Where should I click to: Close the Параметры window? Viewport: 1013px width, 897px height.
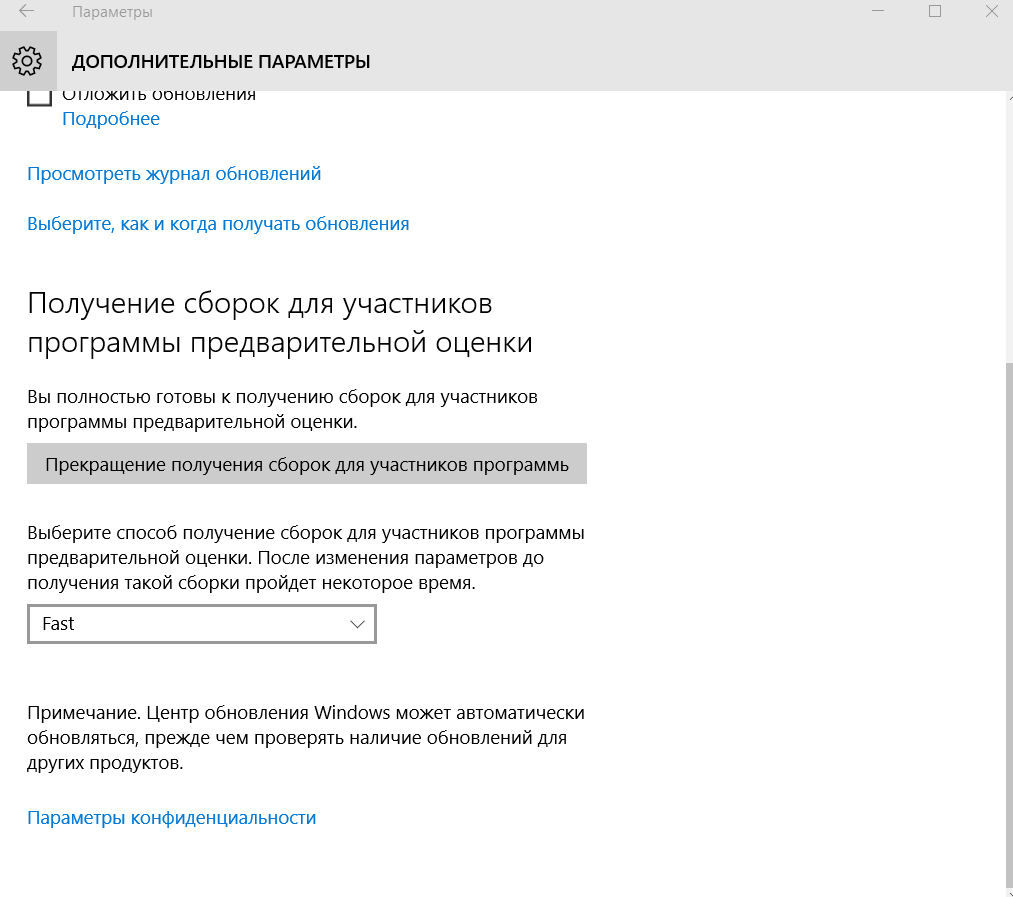coord(990,12)
